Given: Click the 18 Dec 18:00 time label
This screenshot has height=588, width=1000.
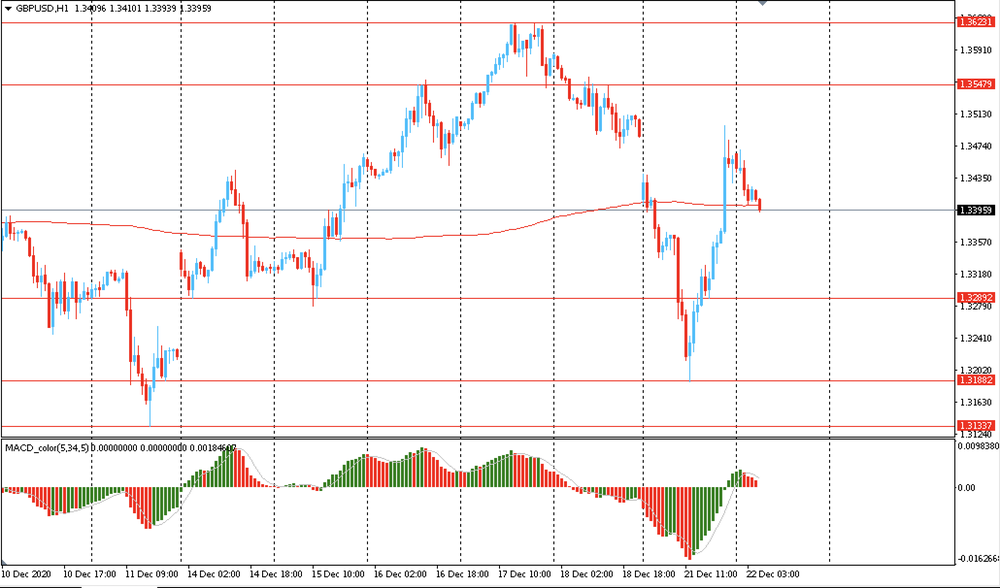Looking at the screenshot, I should tap(649, 574).
